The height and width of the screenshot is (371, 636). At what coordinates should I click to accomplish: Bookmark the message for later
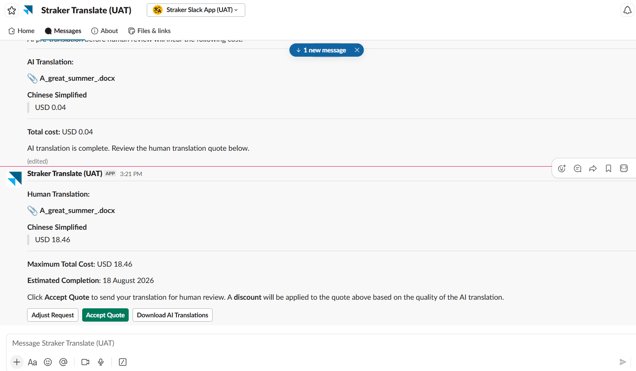[x=608, y=168]
